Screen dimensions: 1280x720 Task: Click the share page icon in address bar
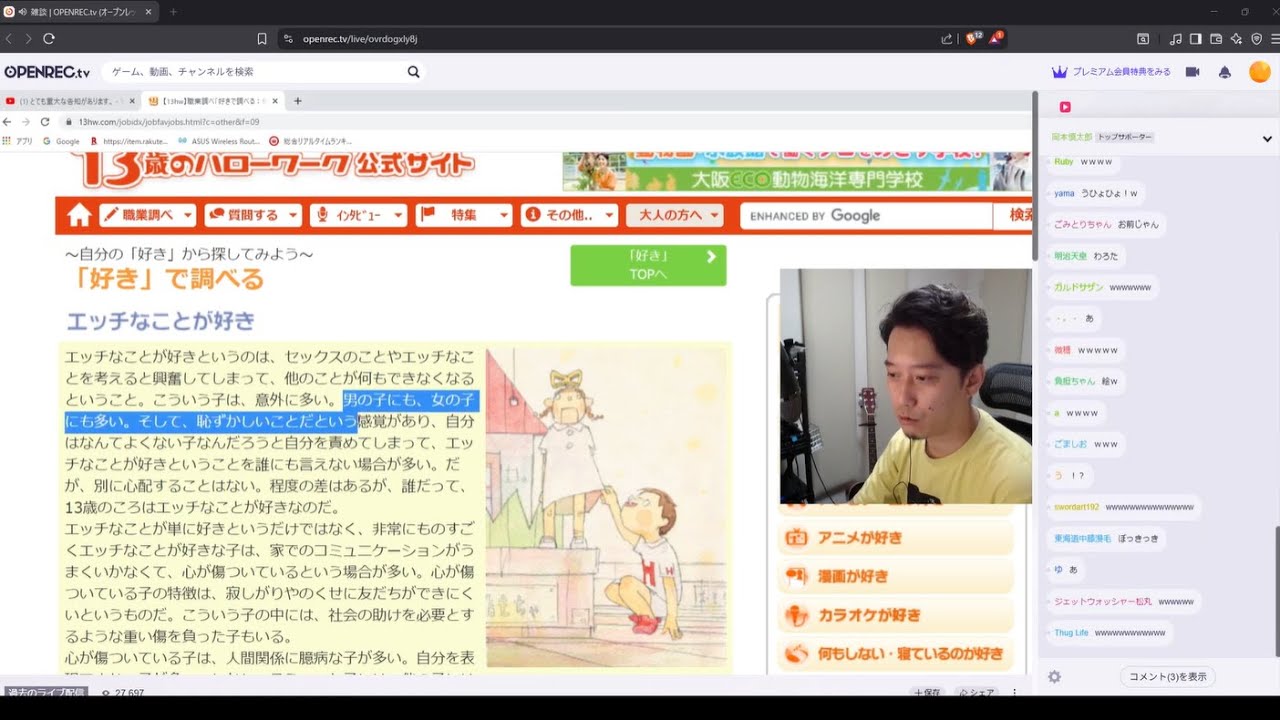pyautogui.click(x=946, y=39)
